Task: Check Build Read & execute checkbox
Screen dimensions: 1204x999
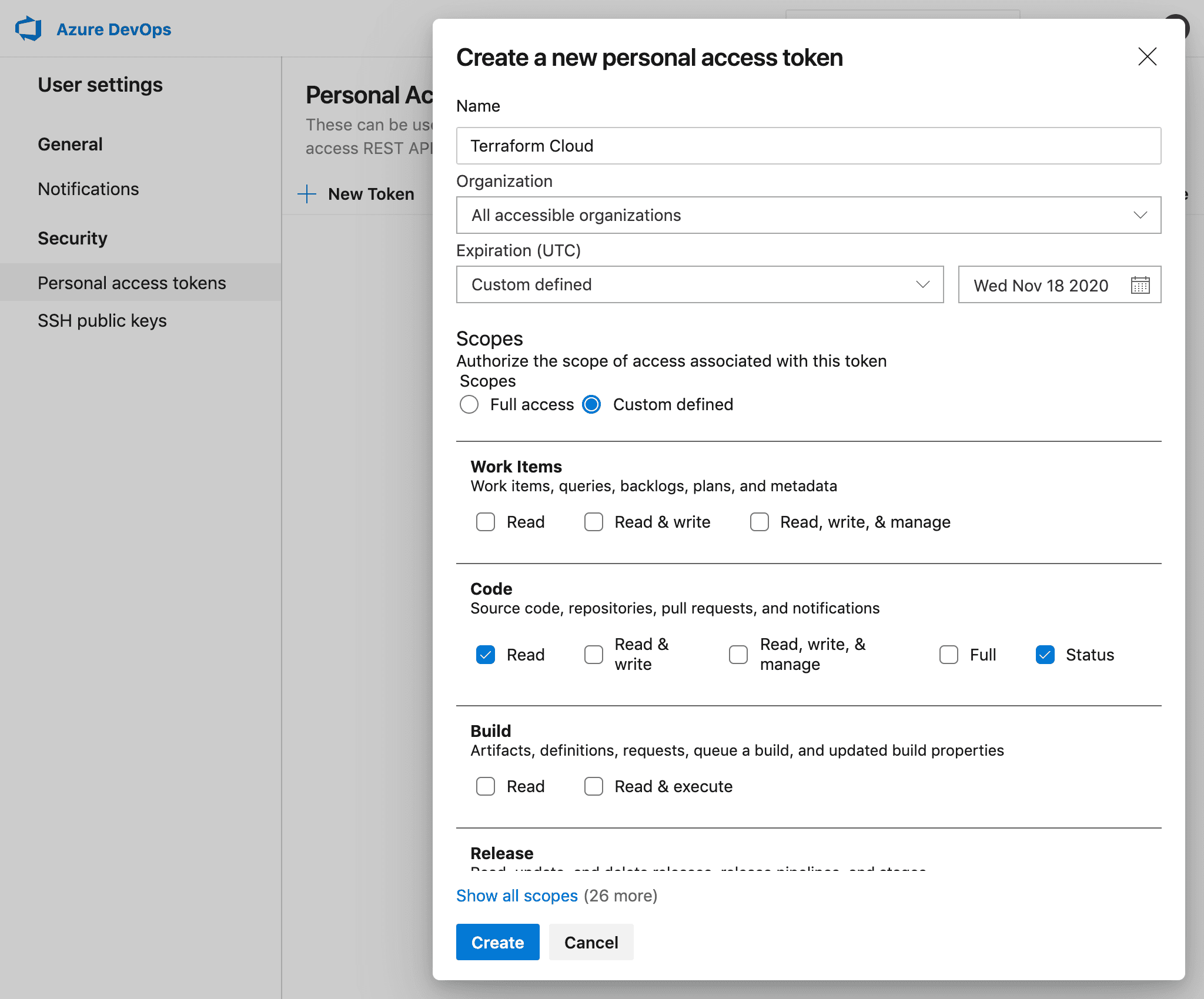Action: (x=594, y=786)
